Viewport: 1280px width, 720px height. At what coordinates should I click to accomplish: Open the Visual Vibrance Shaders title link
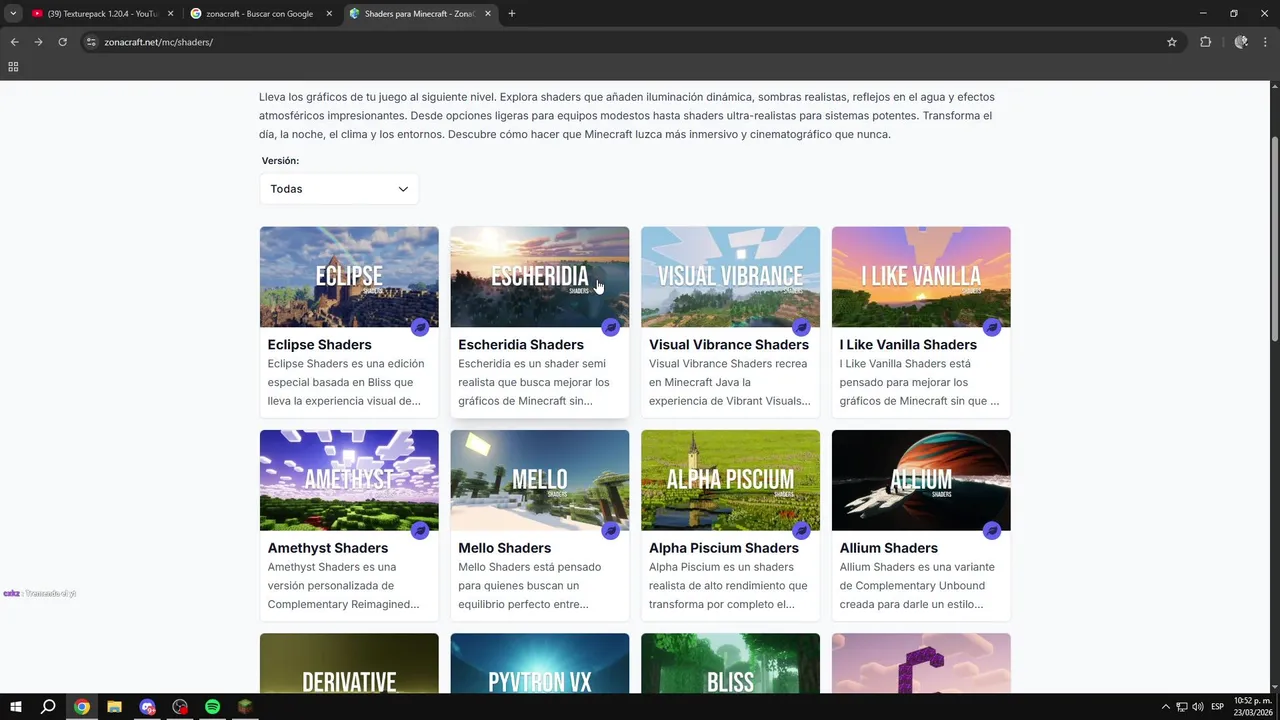tap(729, 345)
